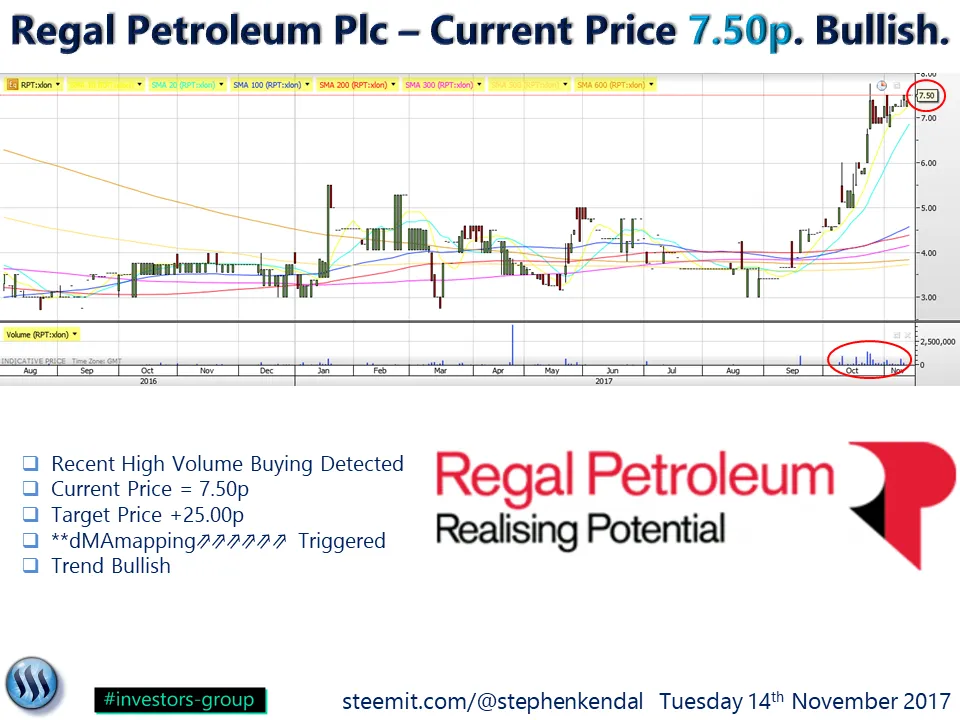Select the SMA 20 (RPT:xlon) indicator label
This screenshot has width=960, height=720.
pyautogui.click(x=183, y=85)
